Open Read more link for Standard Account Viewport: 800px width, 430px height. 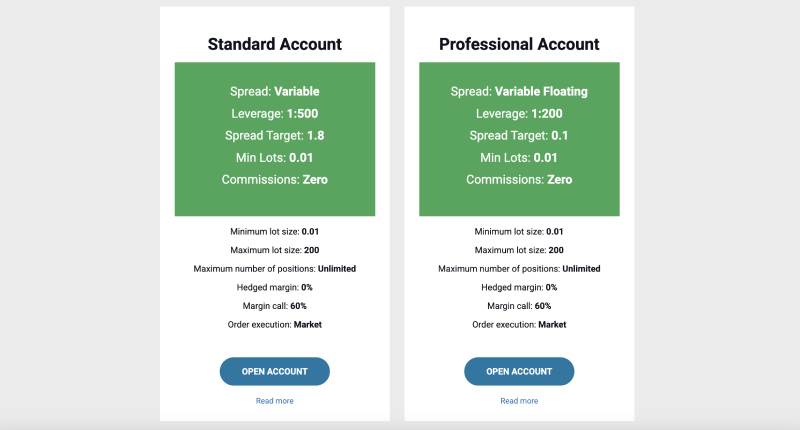click(x=274, y=401)
